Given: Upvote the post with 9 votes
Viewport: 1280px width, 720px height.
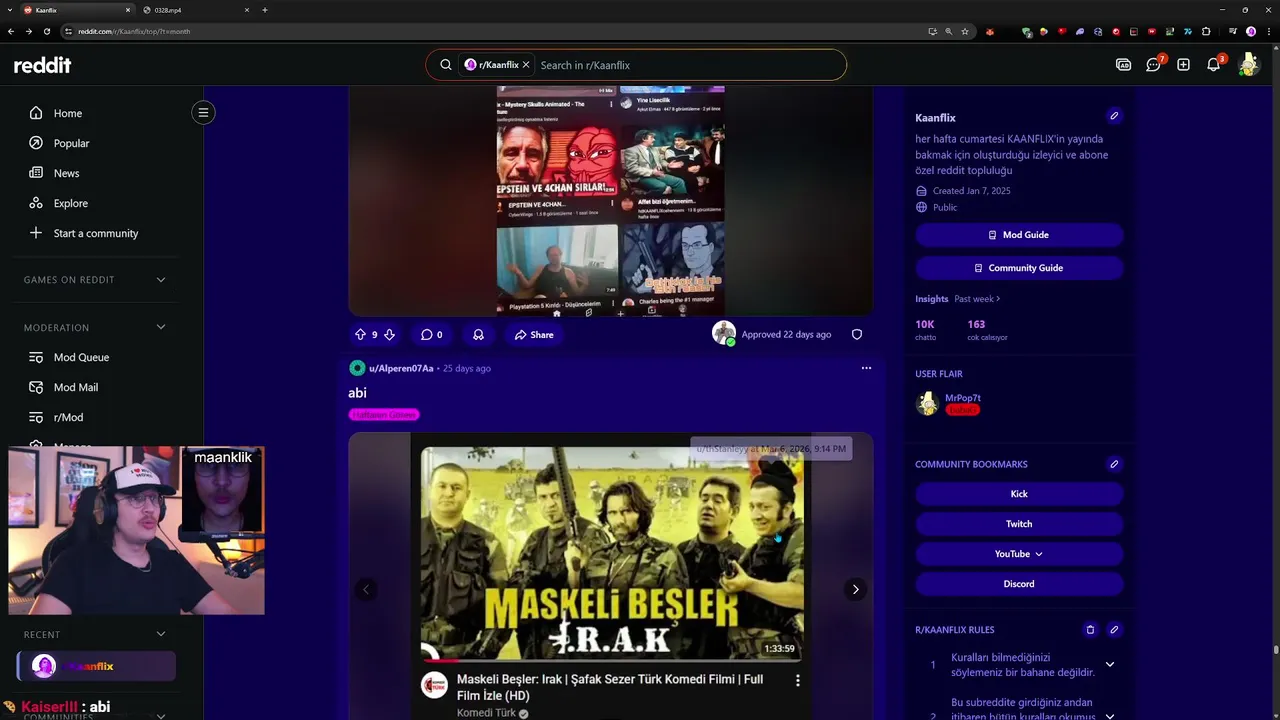Looking at the screenshot, I should click(360, 335).
